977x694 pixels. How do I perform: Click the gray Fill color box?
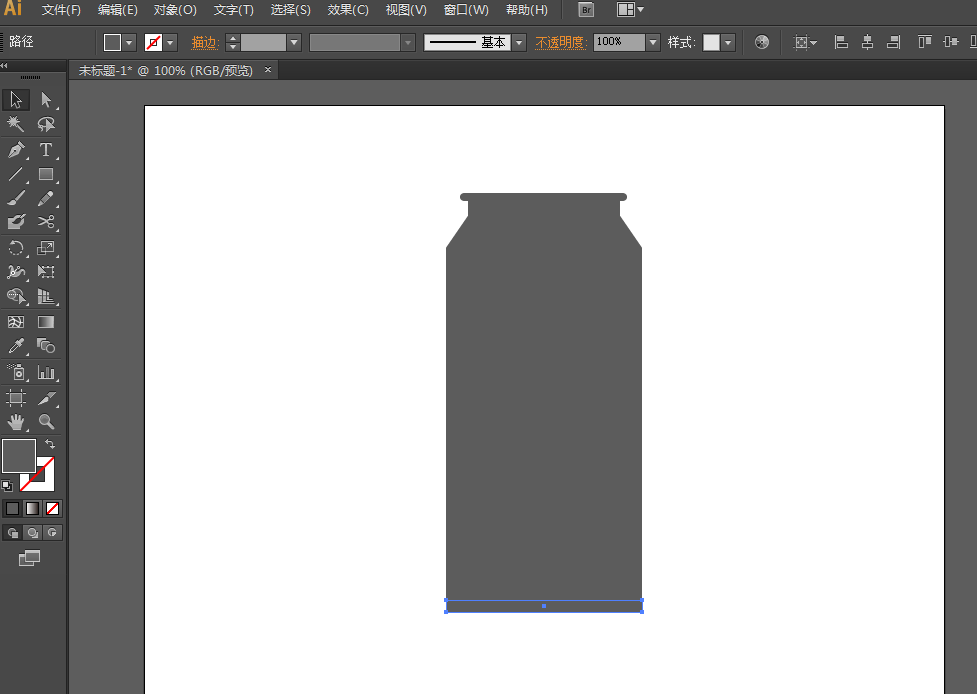[x=19, y=456]
